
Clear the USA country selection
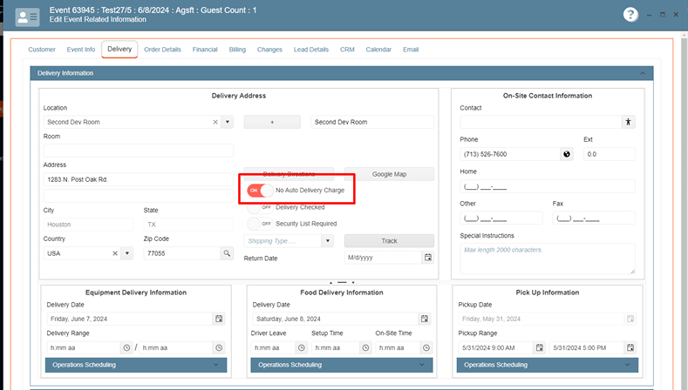(115, 253)
